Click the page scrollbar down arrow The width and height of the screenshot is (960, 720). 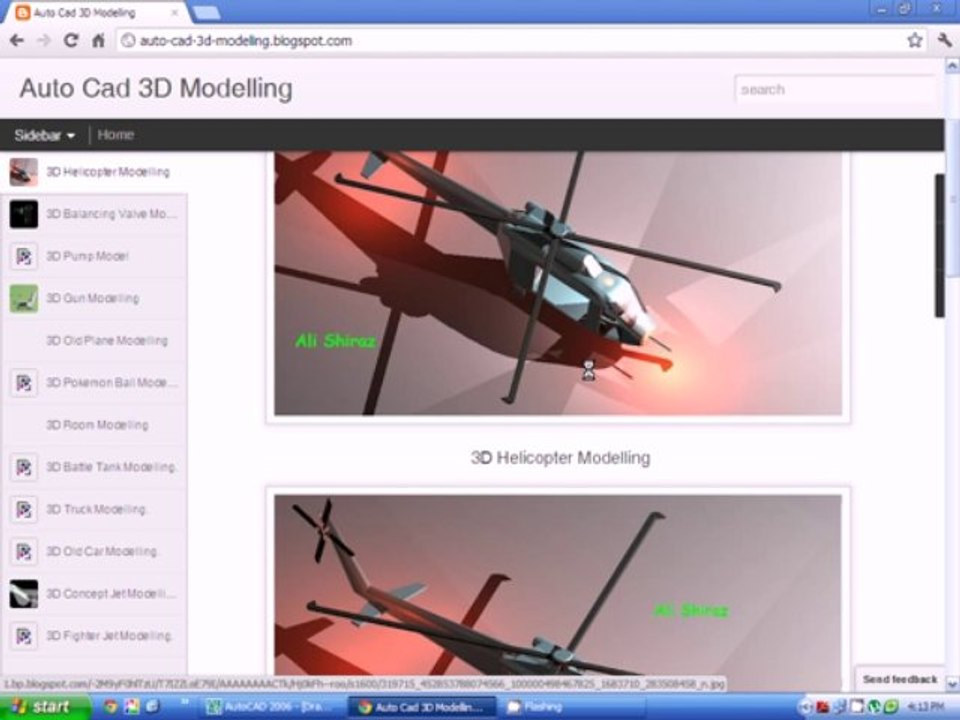click(x=952, y=683)
